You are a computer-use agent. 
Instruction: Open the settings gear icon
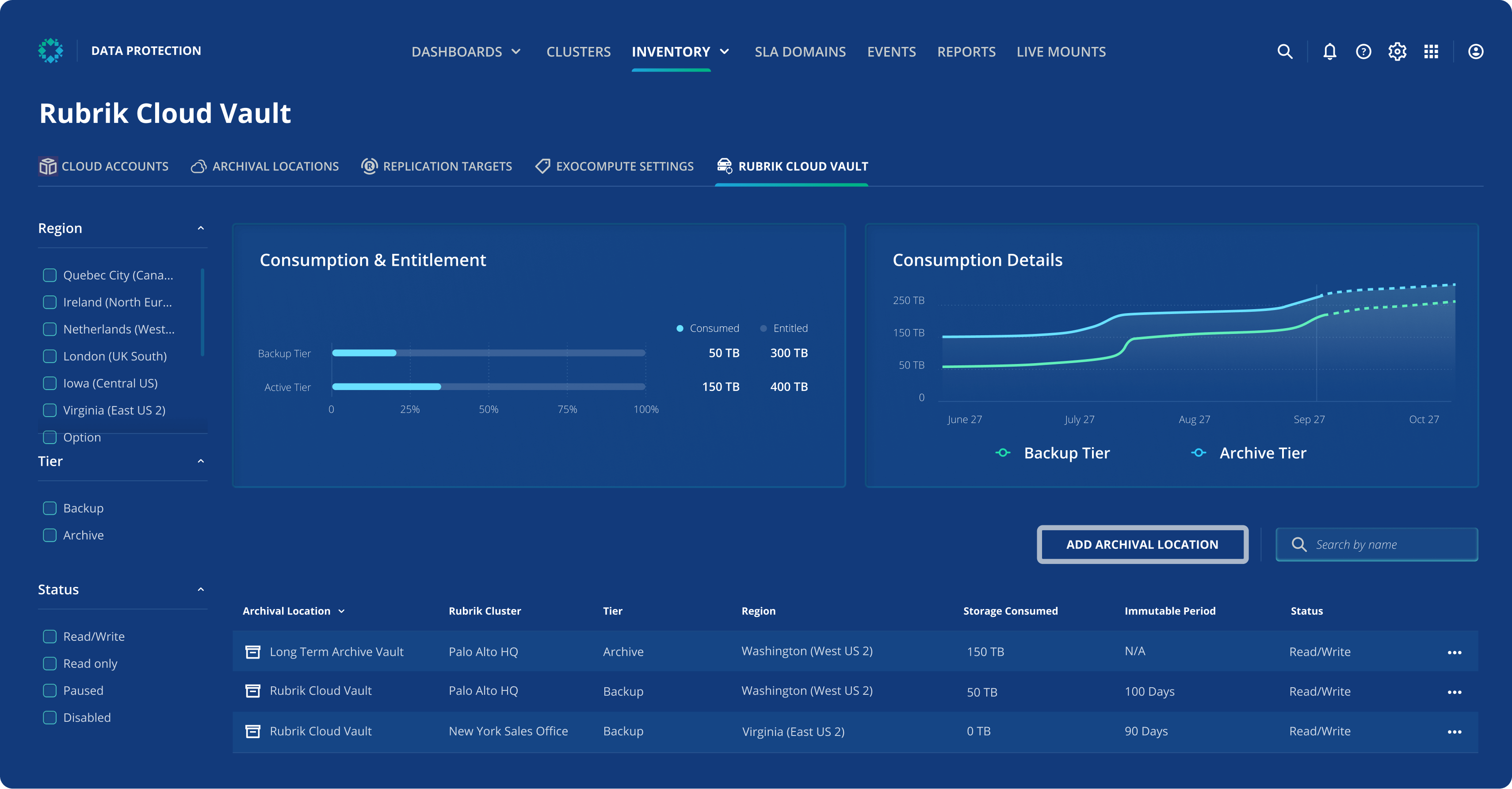tap(1397, 52)
